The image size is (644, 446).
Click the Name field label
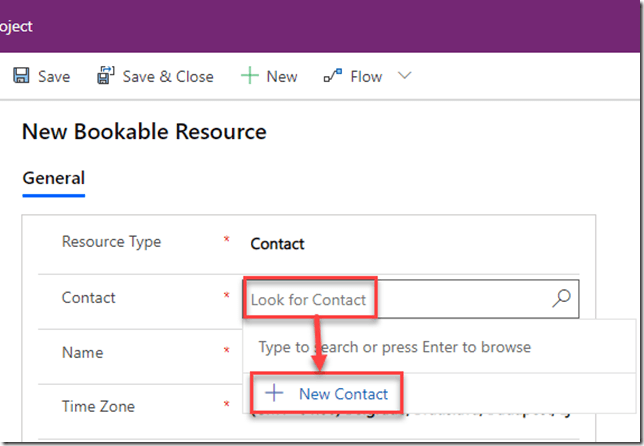click(x=82, y=352)
